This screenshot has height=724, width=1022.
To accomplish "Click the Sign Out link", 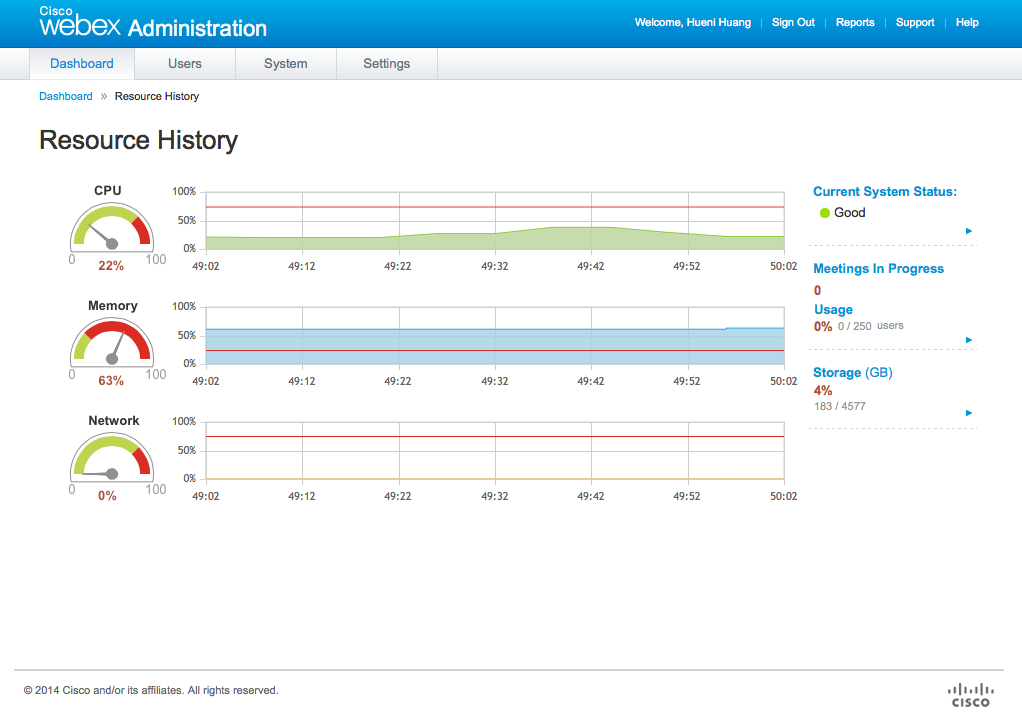I will coord(793,22).
